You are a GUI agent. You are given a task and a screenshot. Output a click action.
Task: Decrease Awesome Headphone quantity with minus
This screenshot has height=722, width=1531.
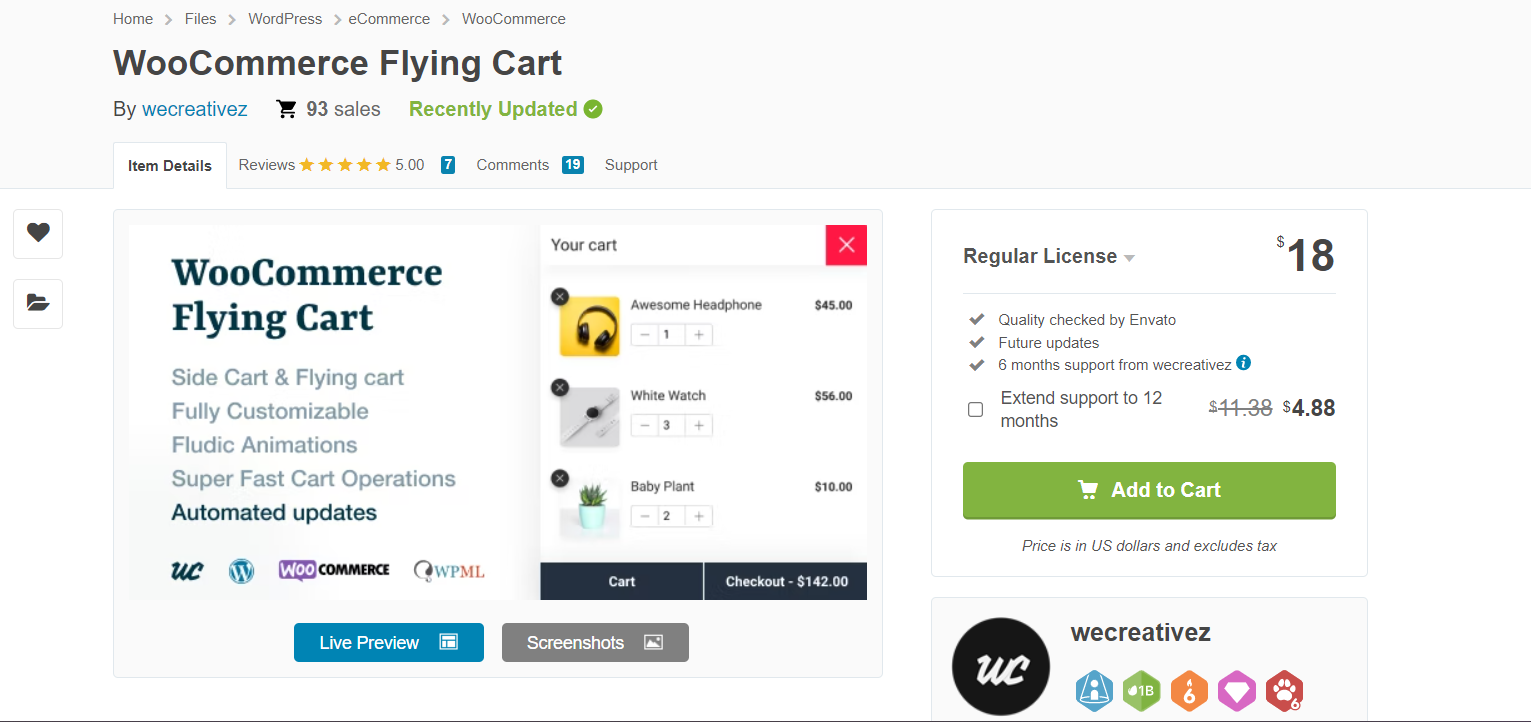coord(645,335)
